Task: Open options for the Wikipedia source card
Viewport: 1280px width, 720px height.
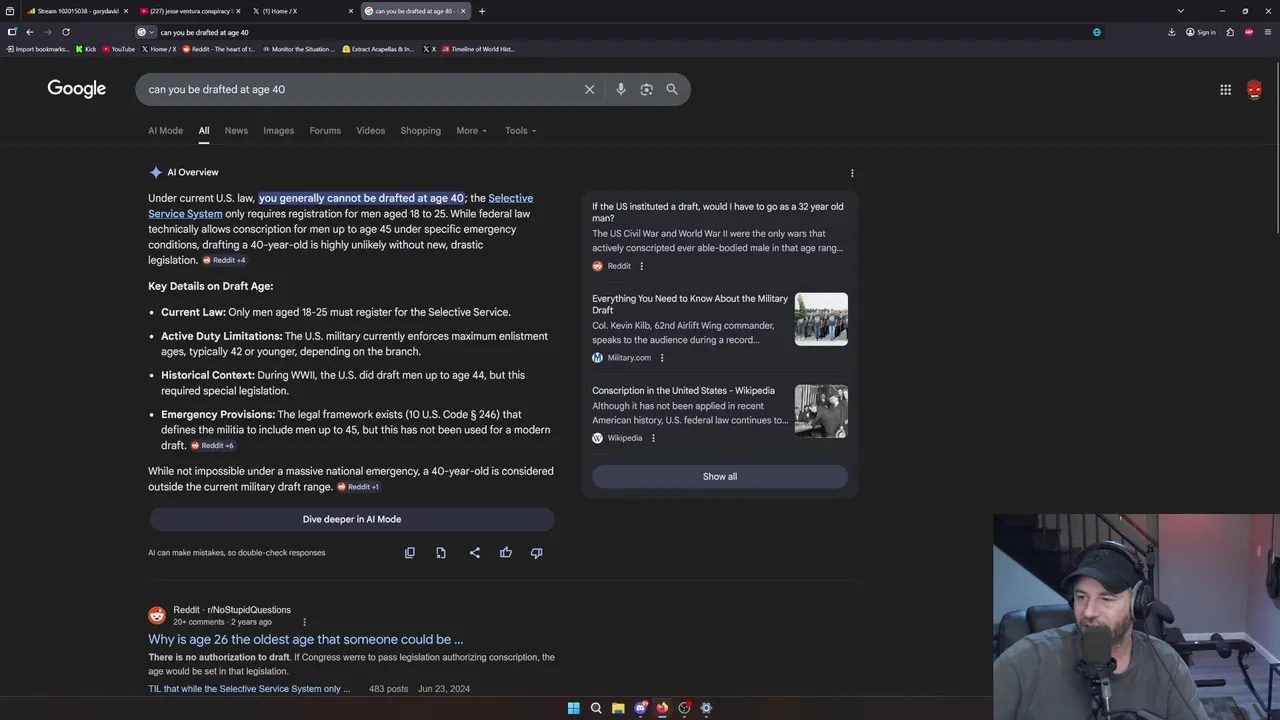Action: (653, 438)
